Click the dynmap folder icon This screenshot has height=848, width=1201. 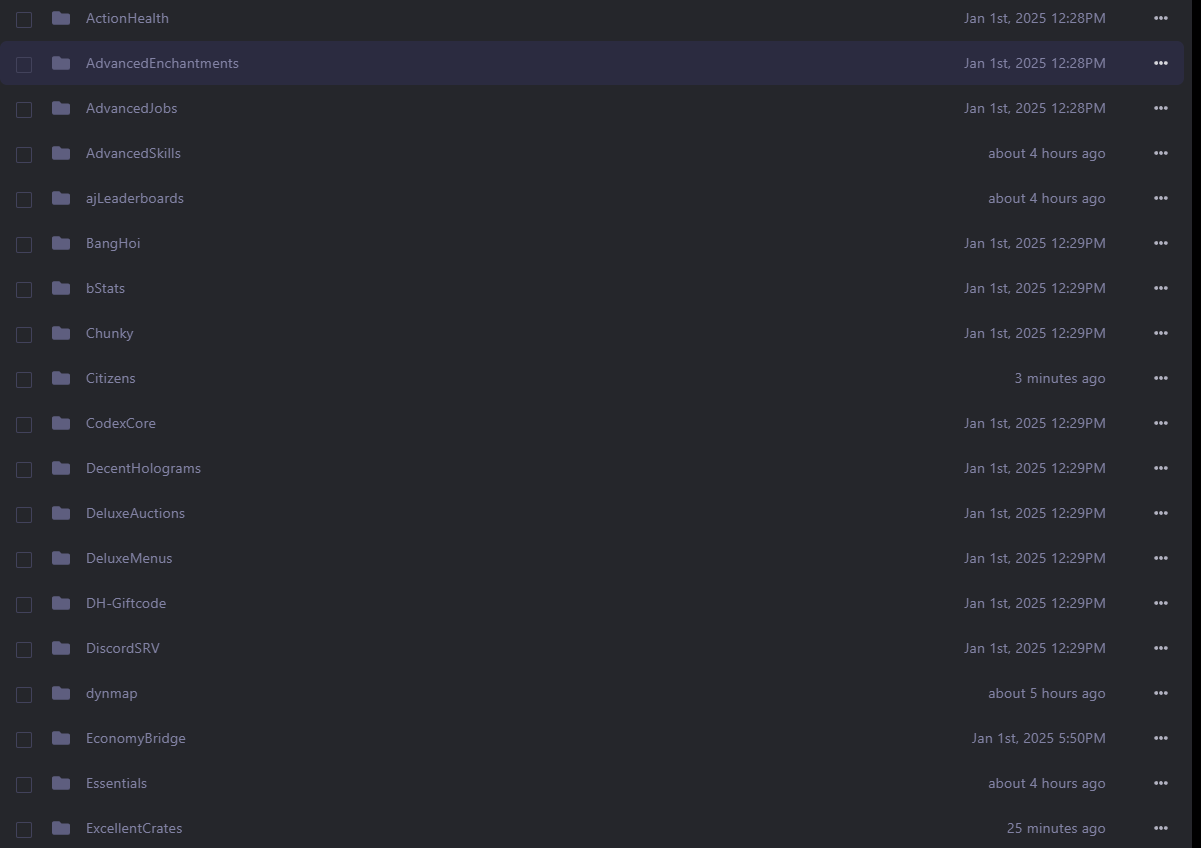(x=61, y=693)
